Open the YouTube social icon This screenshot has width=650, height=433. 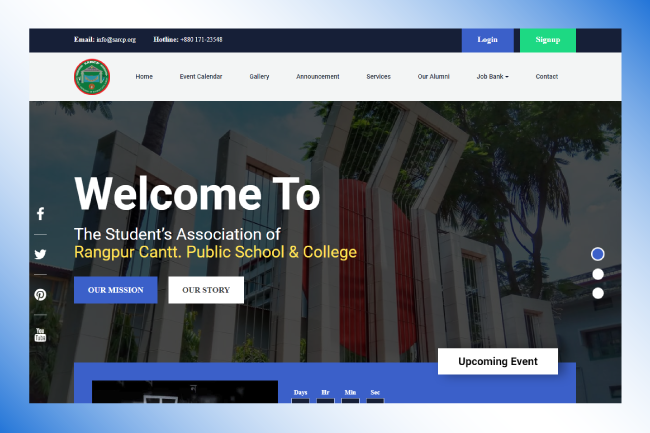tap(40, 335)
